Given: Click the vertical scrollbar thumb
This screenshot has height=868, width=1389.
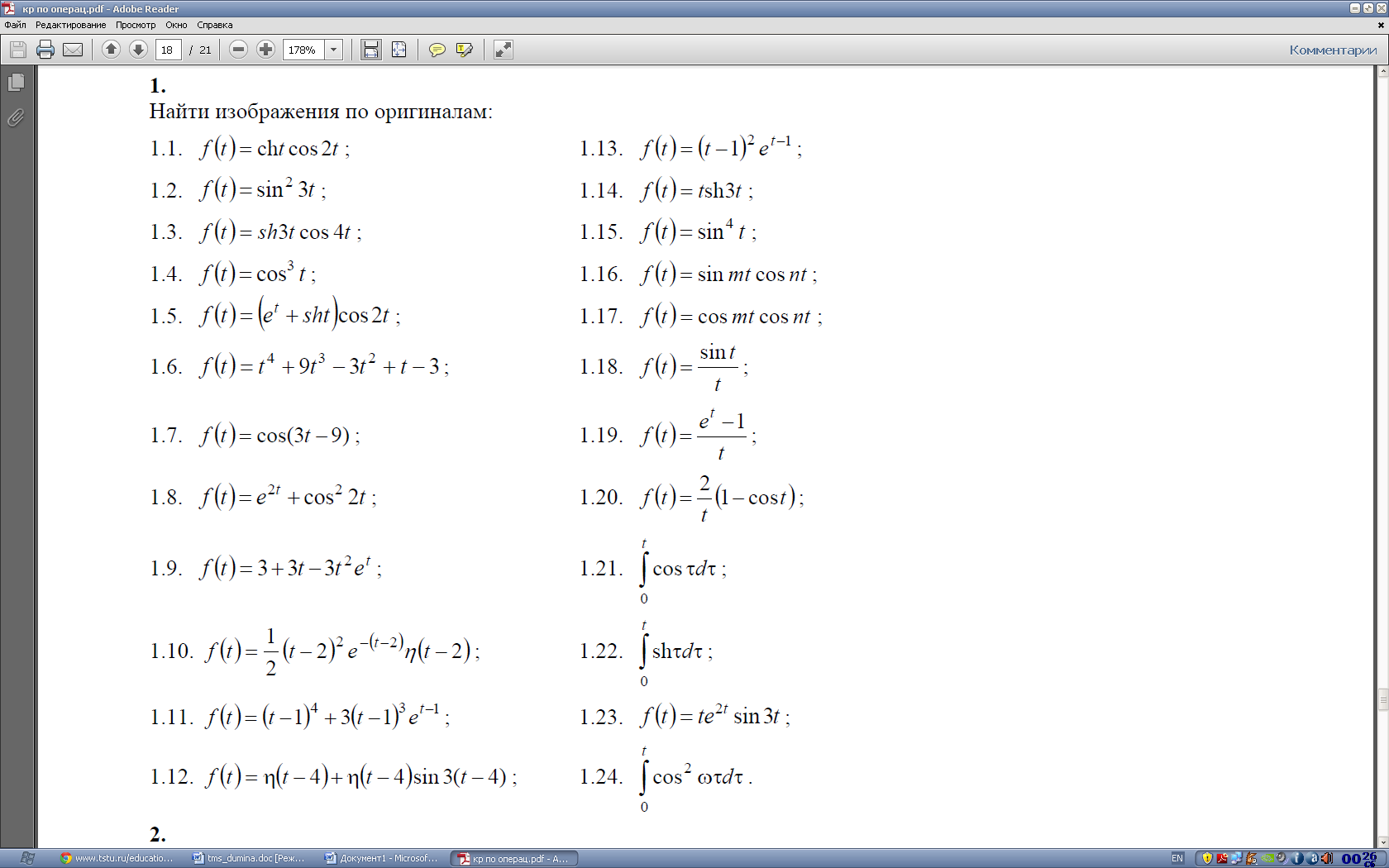Looking at the screenshot, I should coord(1382,699).
